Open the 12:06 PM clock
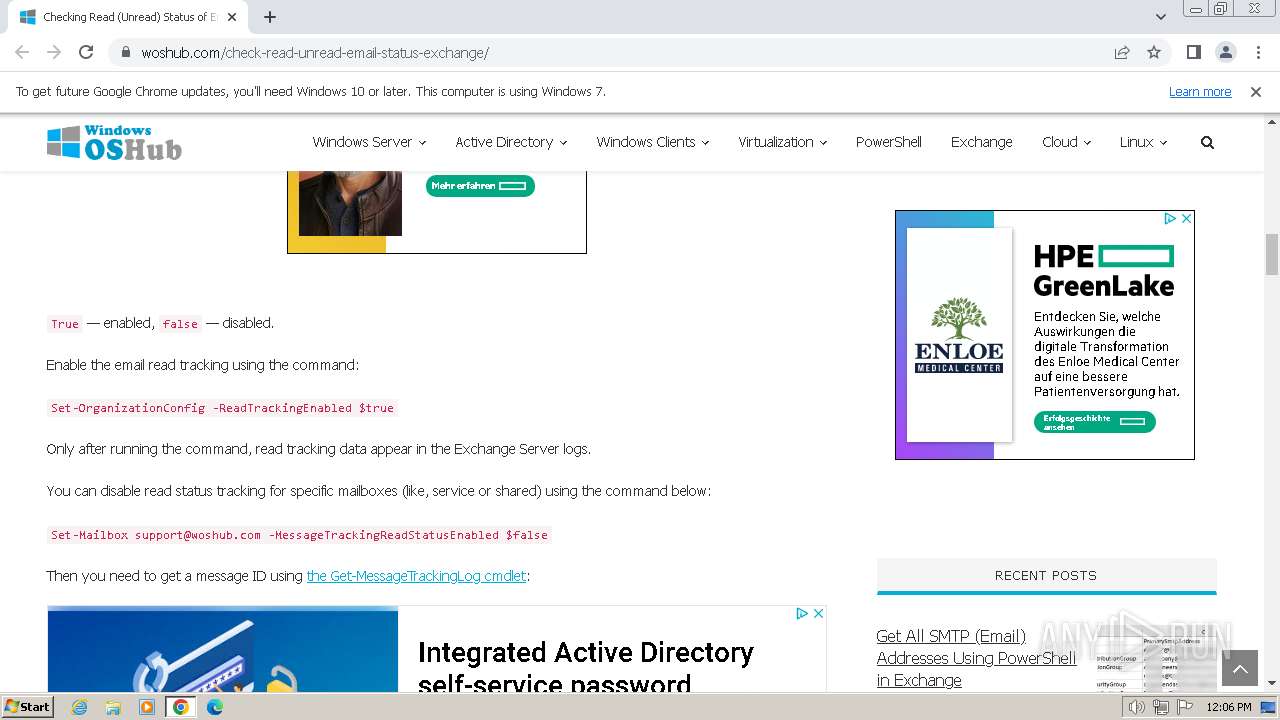Viewport: 1280px width, 720px height. [1229, 707]
